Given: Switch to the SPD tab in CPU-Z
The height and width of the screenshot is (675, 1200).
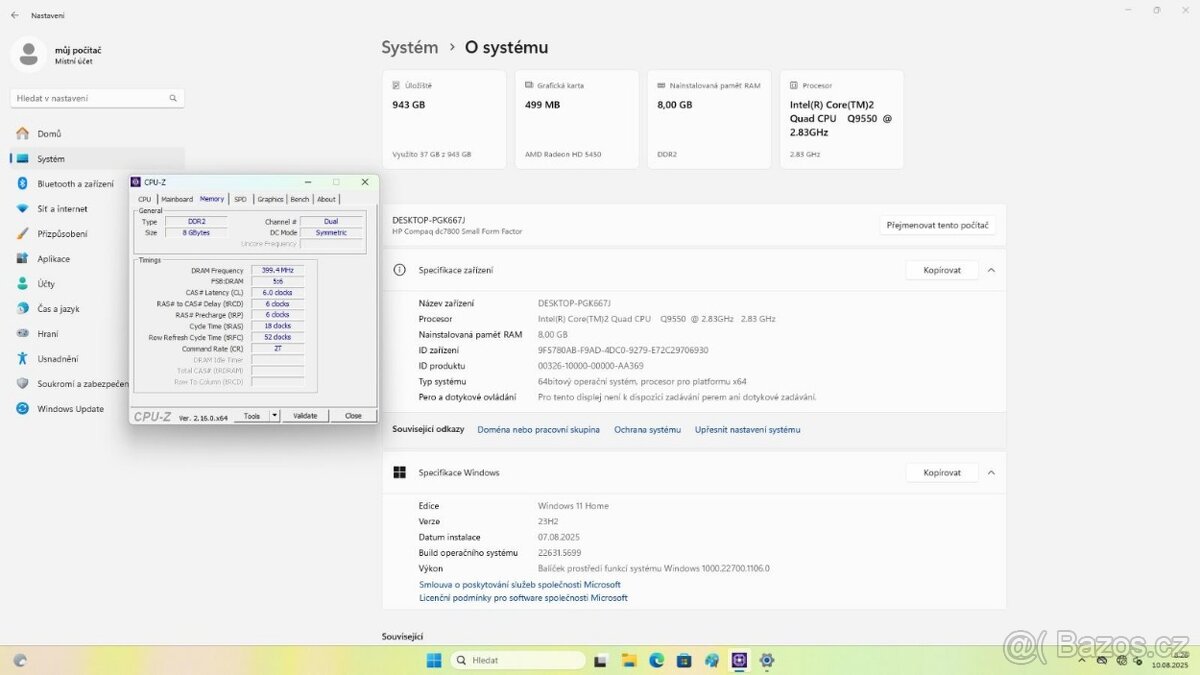Looking at the screenshot, I should [240, 199].
